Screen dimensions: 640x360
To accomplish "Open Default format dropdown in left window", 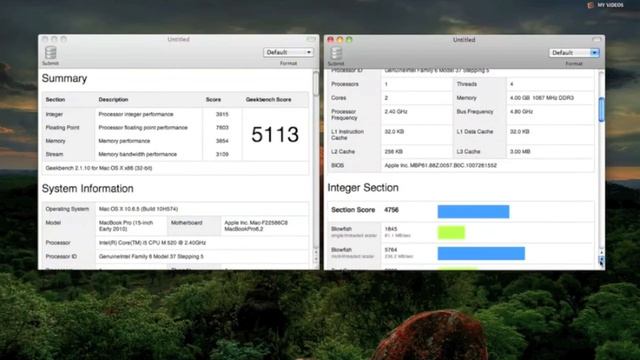I will 288,52.
